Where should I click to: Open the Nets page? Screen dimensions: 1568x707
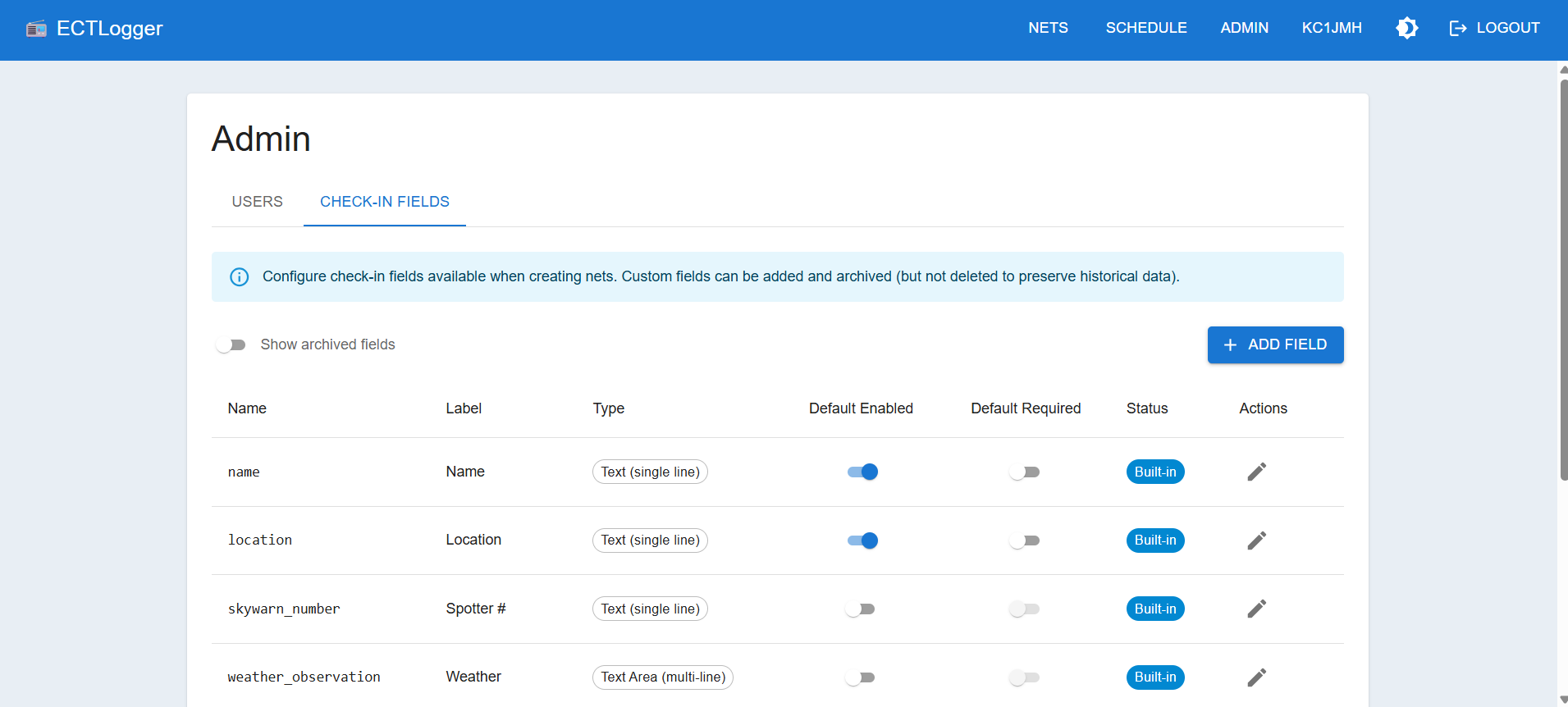coord(1048,28)
